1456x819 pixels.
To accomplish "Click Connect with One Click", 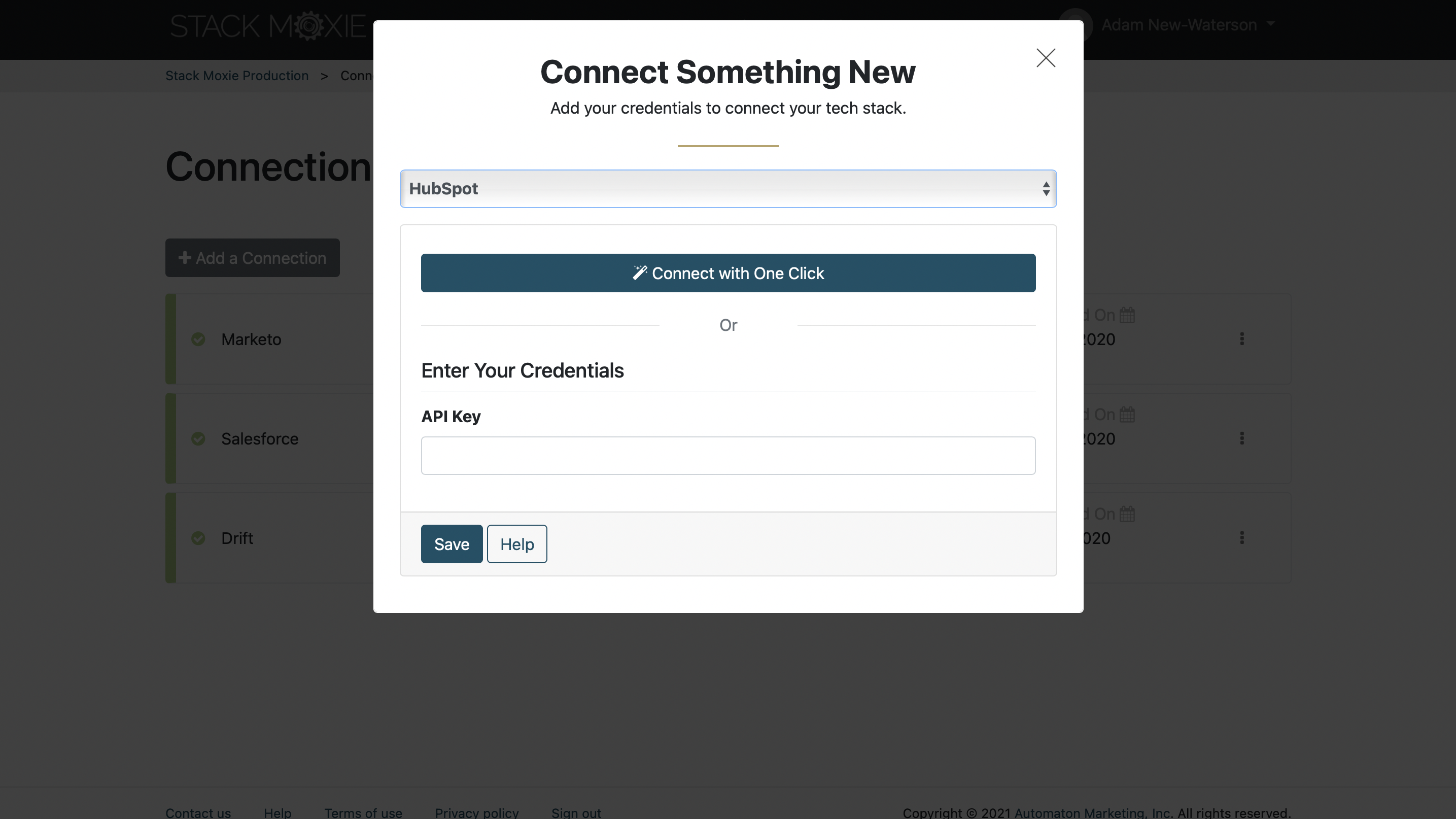I will [x=728, y=273].
